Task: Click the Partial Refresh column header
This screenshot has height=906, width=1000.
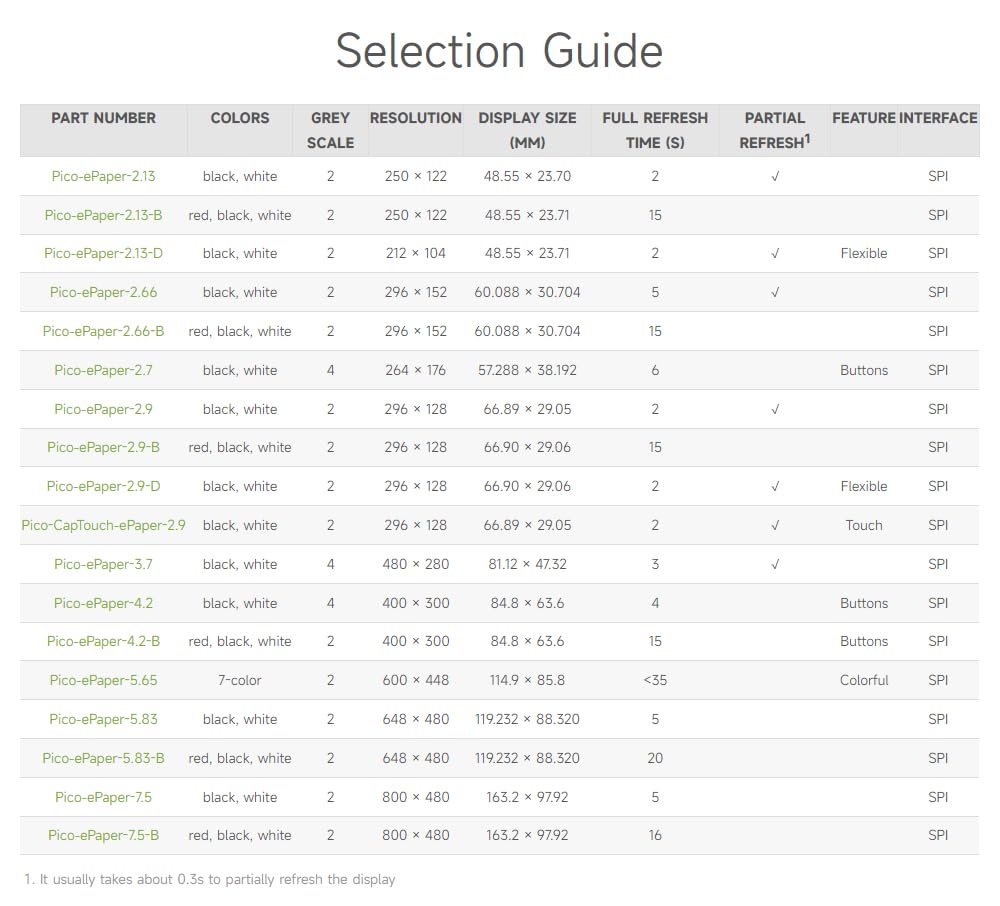Action: click(774, 130)
